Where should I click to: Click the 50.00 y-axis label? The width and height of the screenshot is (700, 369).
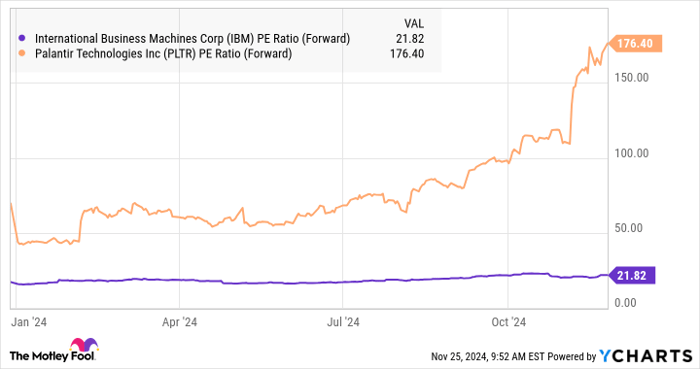pyautogui.click(x=629, y=228)
